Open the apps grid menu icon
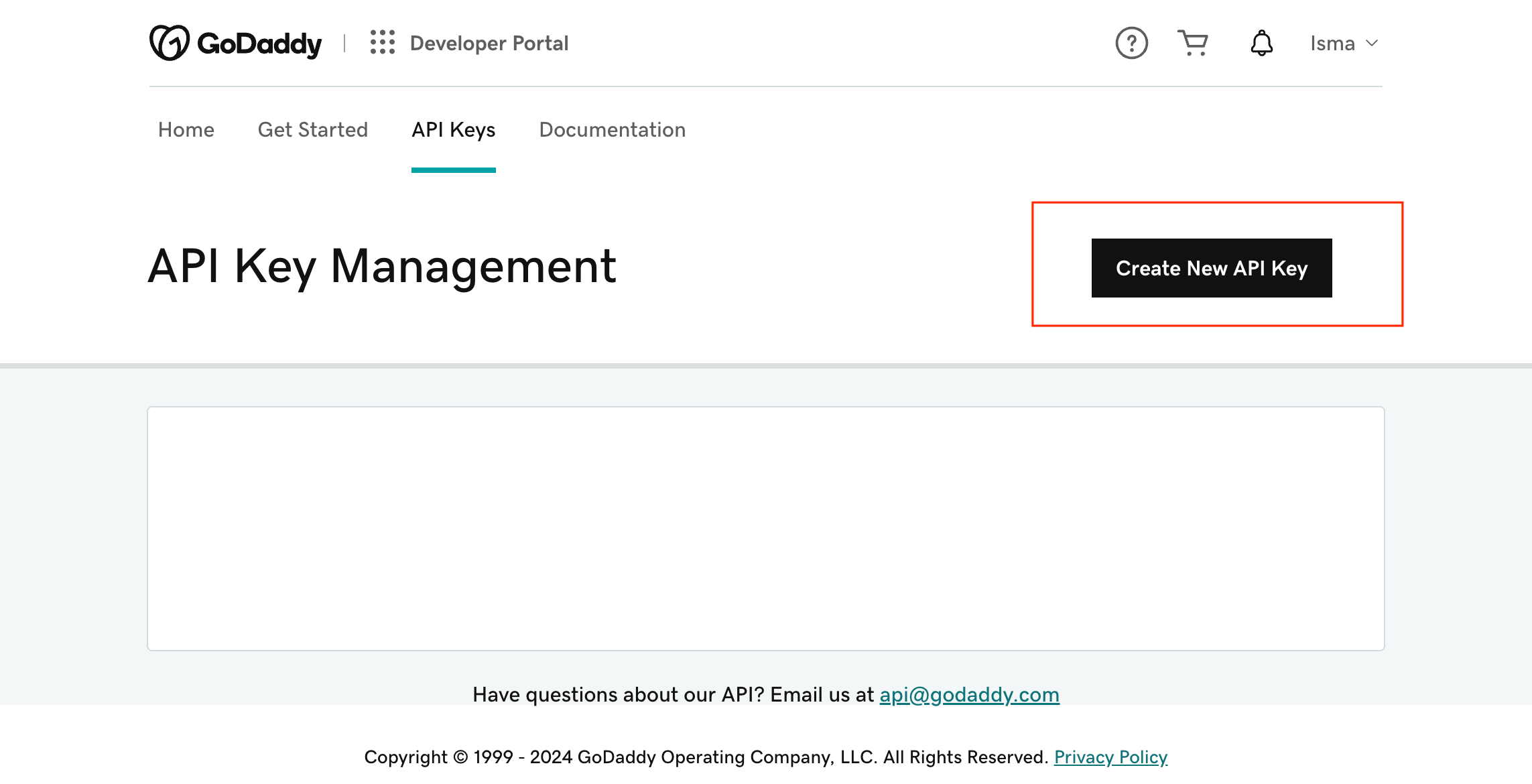1532x784 pixels. coord(383,42)
